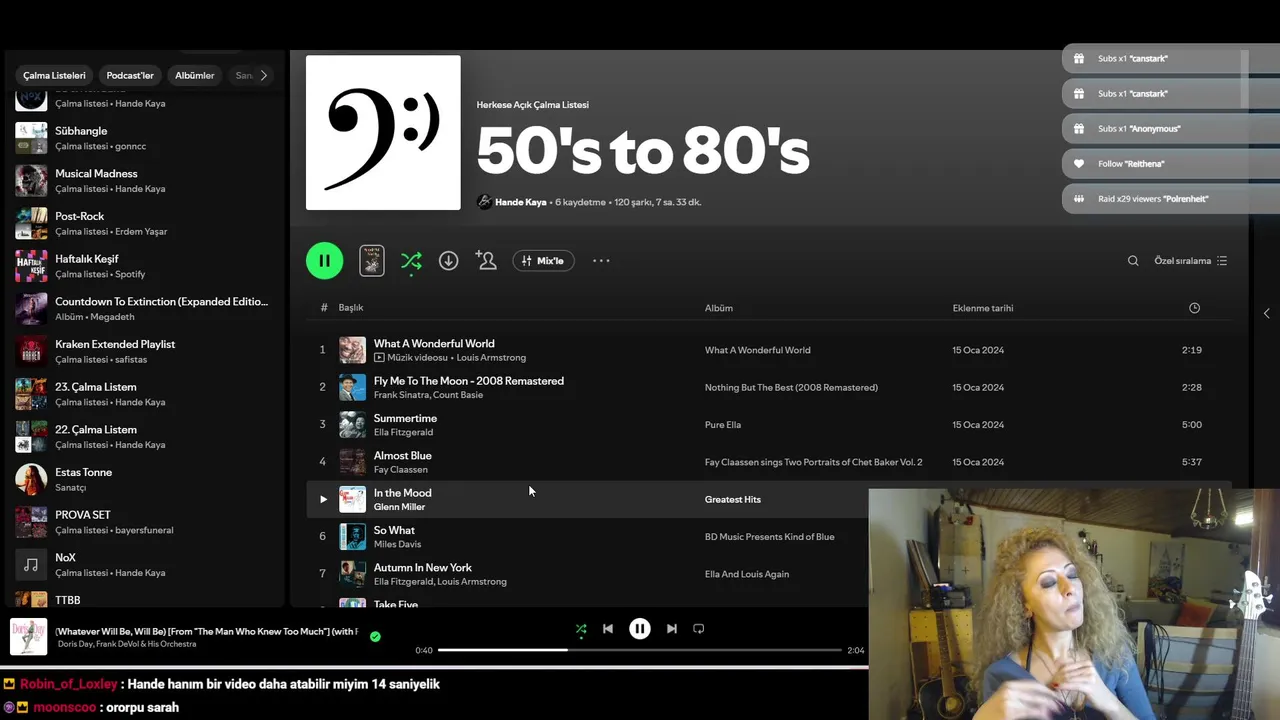Open Glenn Miller artist link
The width and height of the screenshot is (1280, 720).
click(399, 507)
